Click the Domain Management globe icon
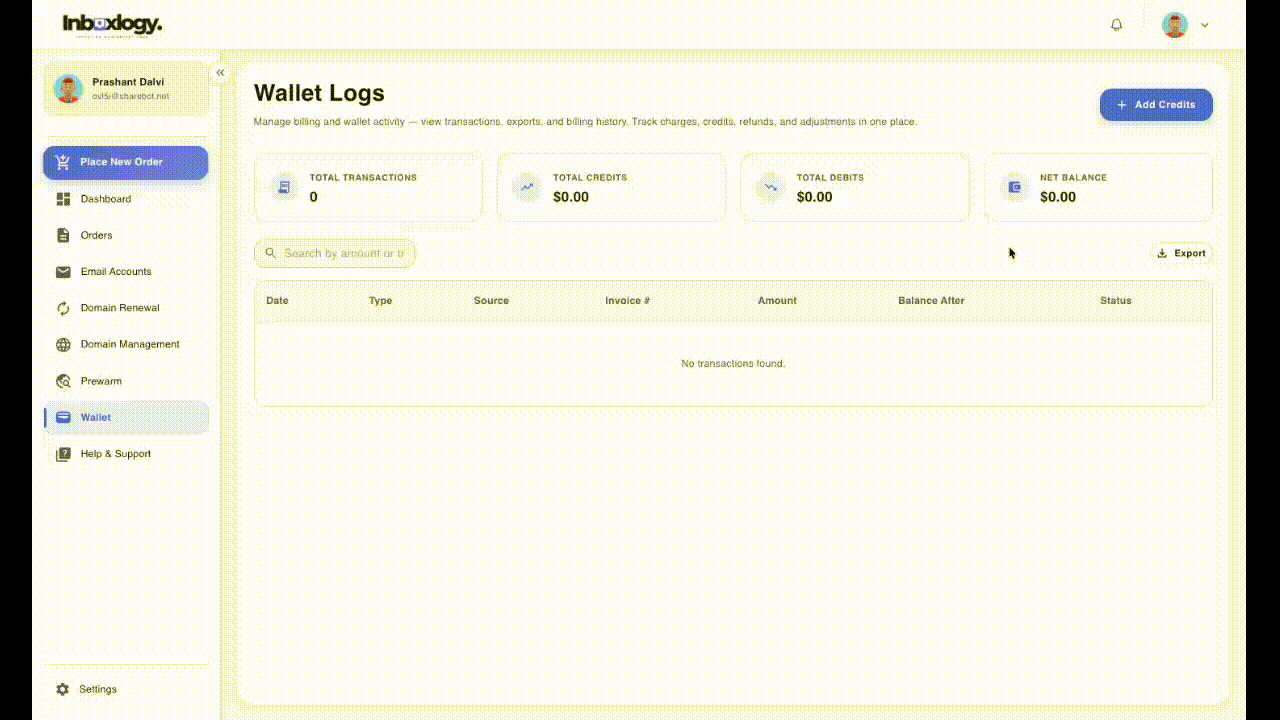1280x720 pixels. tap(63, 344)
